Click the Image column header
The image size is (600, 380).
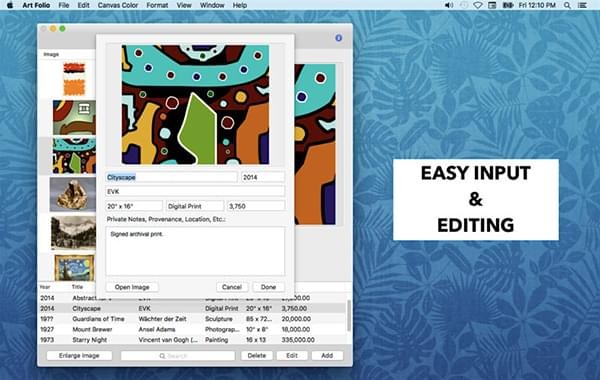pyautogui.click(x=51, y=54)
